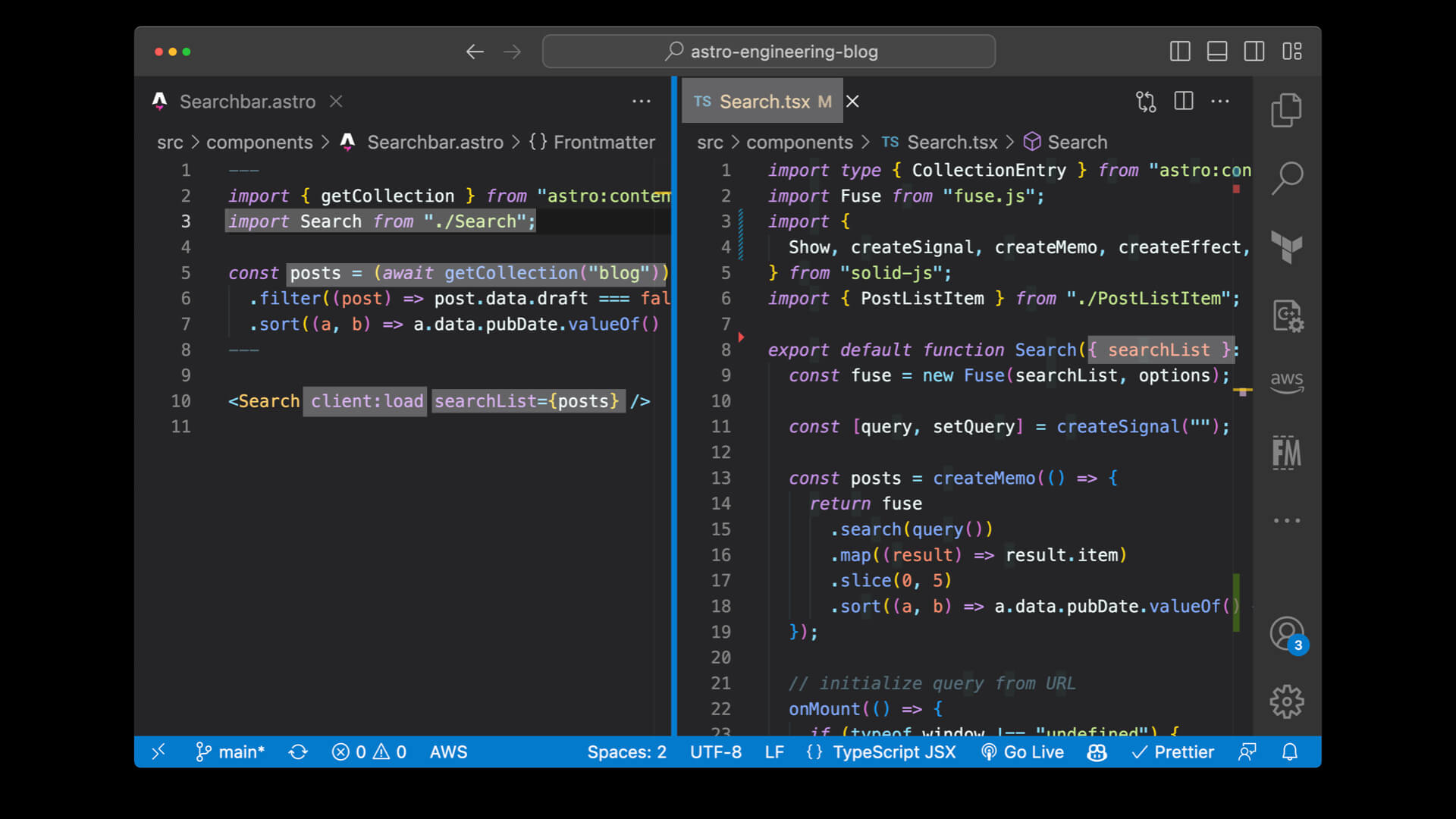Start the Go Live server
This screenshot has height=819, width=1456.
point(1022,752)
